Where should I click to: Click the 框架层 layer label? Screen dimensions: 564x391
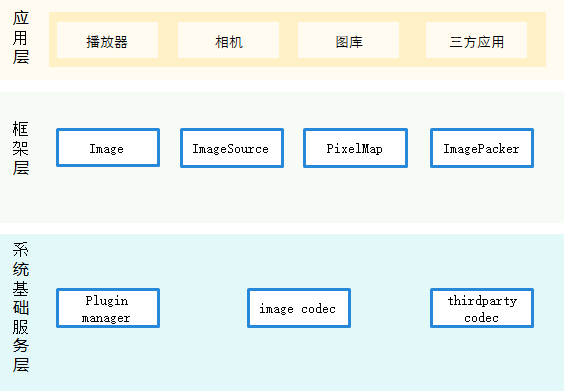coord(21,148)
